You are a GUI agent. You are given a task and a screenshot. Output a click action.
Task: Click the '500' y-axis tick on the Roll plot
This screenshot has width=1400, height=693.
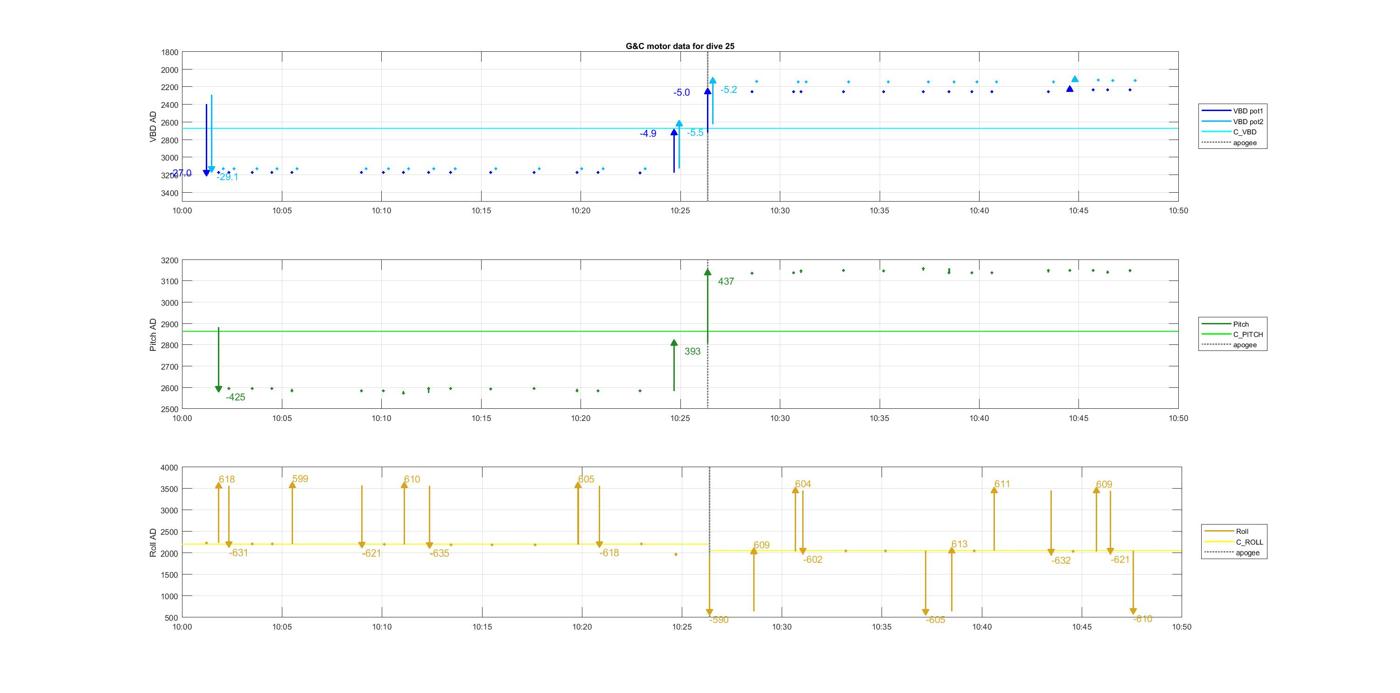pos(172,618)
